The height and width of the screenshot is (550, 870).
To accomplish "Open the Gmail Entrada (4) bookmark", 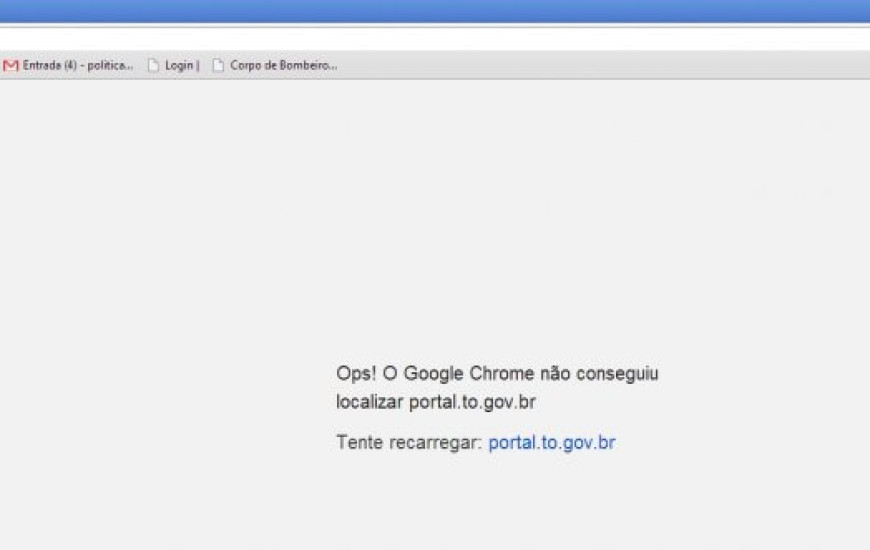I will point(68,65).
